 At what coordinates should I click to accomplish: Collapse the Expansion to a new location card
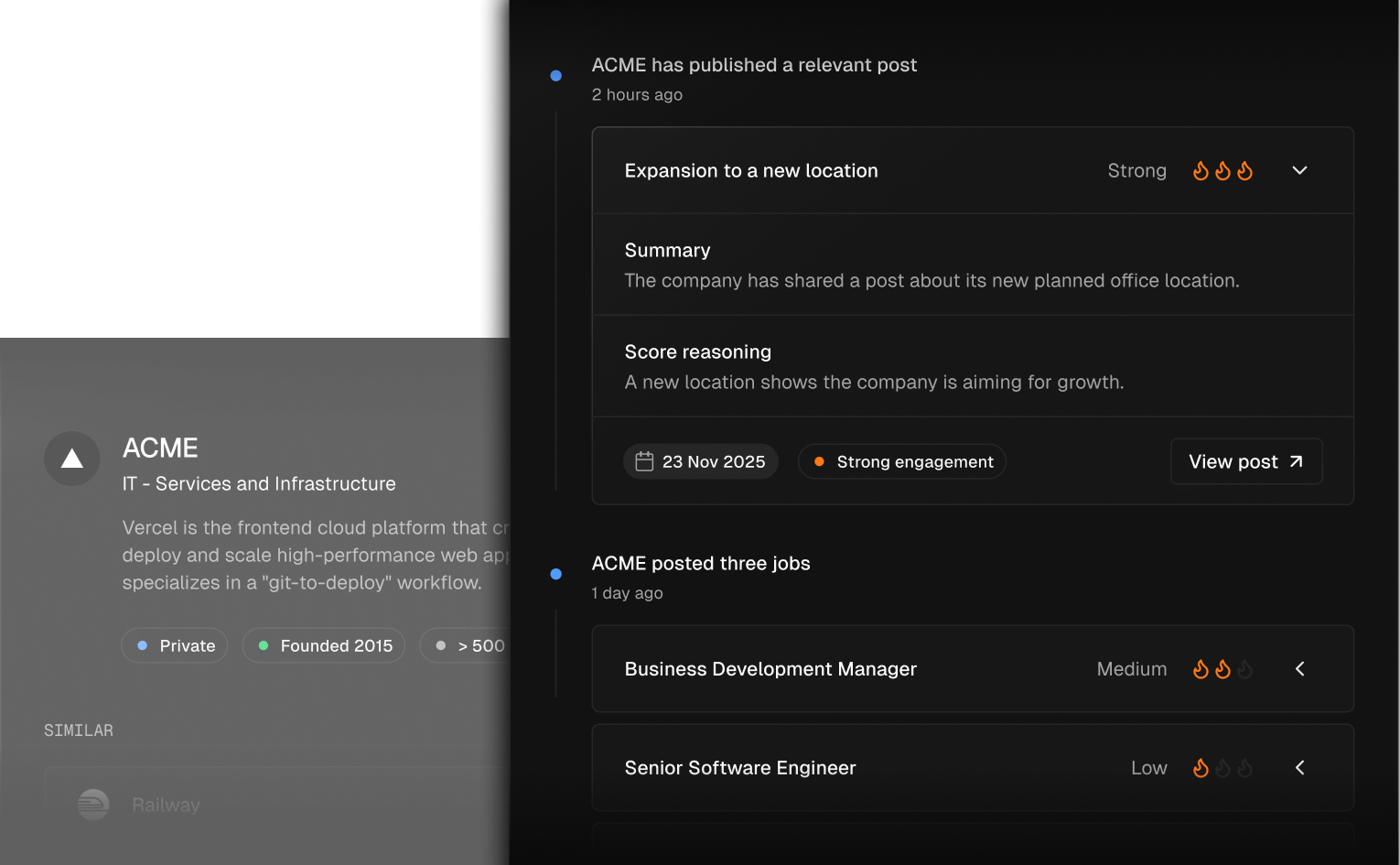1299,170
